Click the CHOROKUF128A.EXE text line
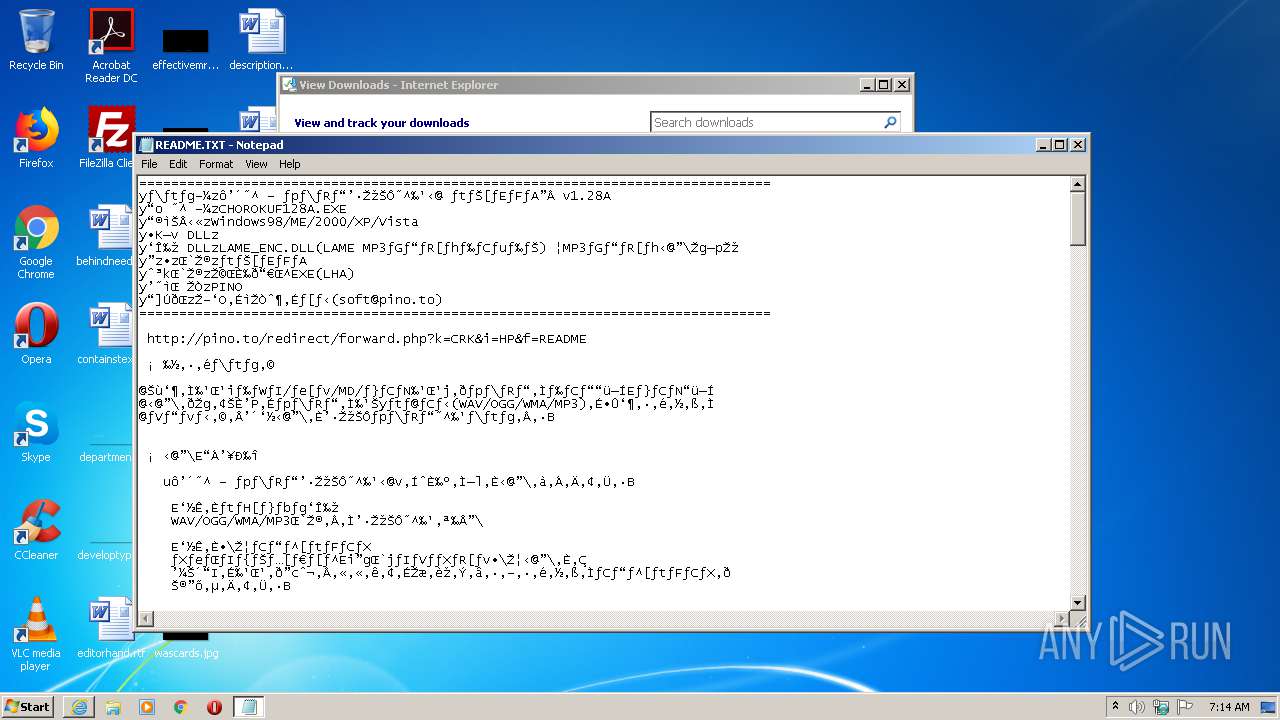The height and width of the screenshot is (720, 1280). 243,209
